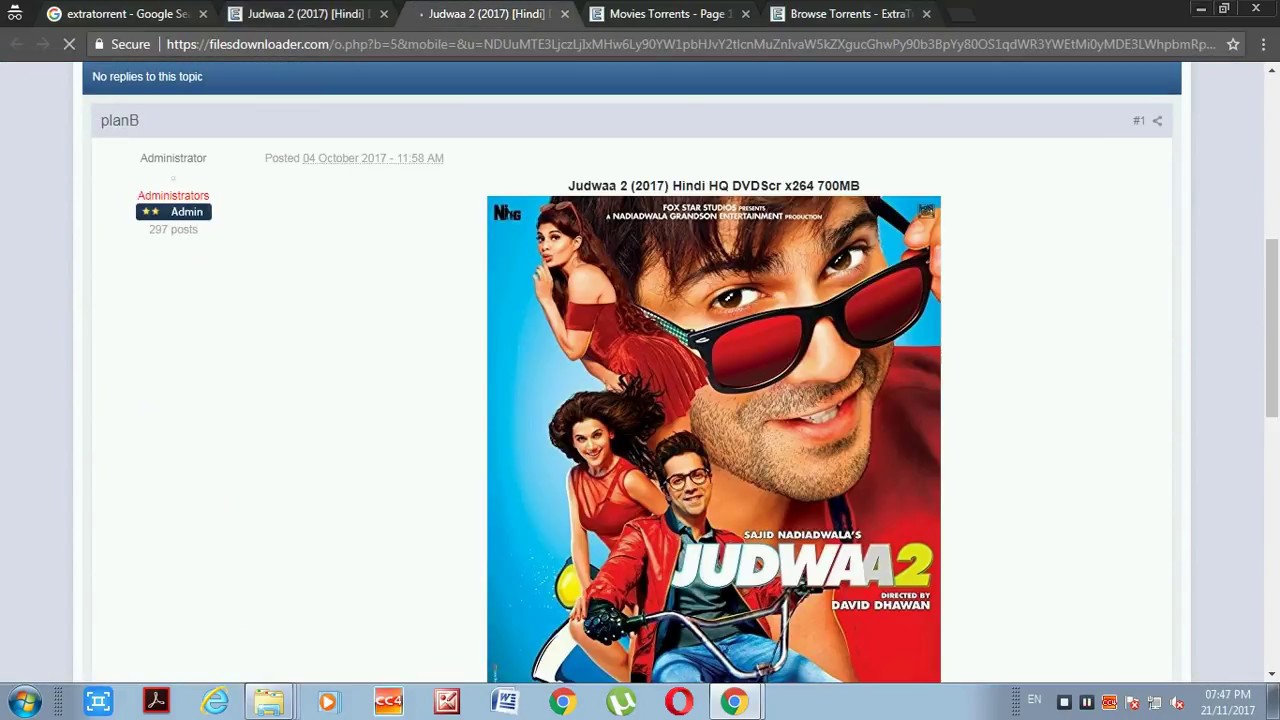Click the Secure padlock icon in the address bar
Screen dimensions: 1280x720
click(x=99, y=44)
